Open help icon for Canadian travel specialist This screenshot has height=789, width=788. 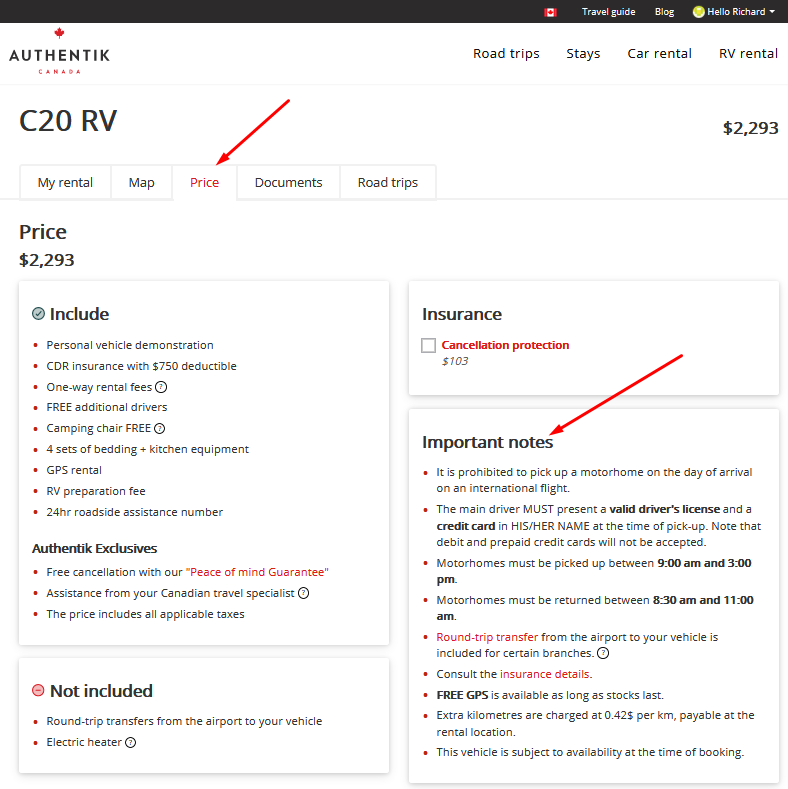tap(303, 593)
